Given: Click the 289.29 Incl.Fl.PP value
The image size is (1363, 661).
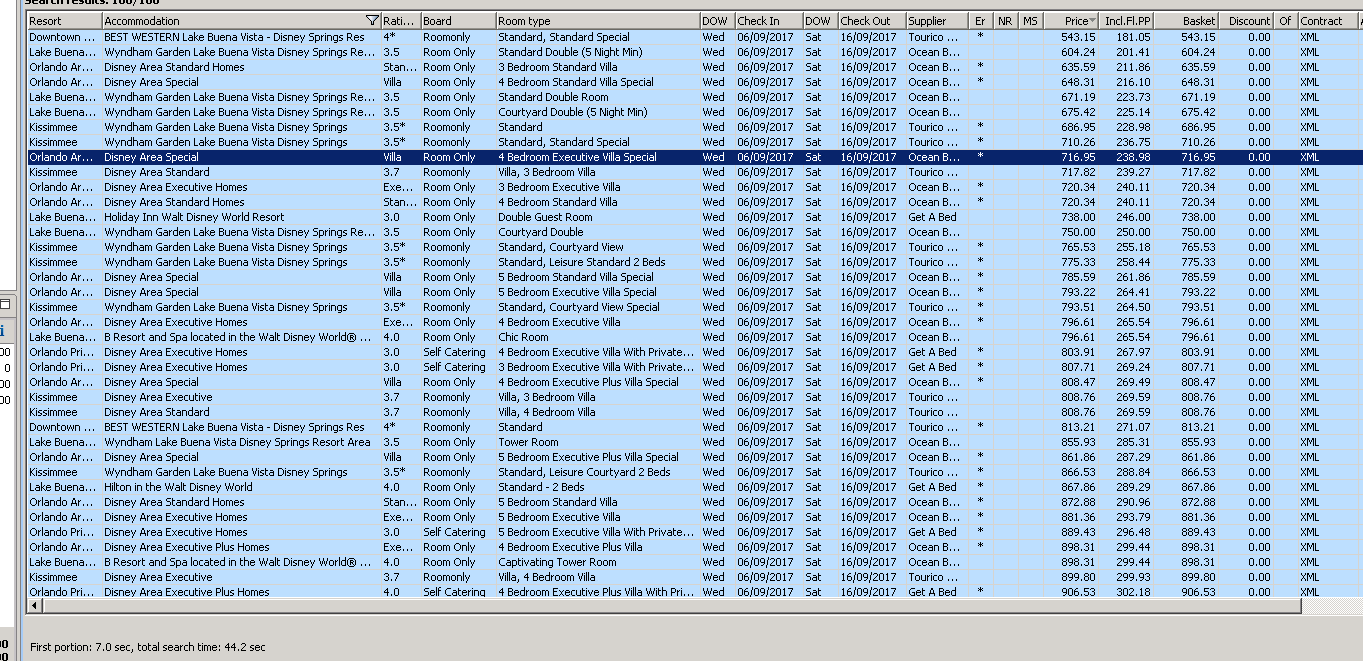Looking at the screenshot, I should 1133,487.
